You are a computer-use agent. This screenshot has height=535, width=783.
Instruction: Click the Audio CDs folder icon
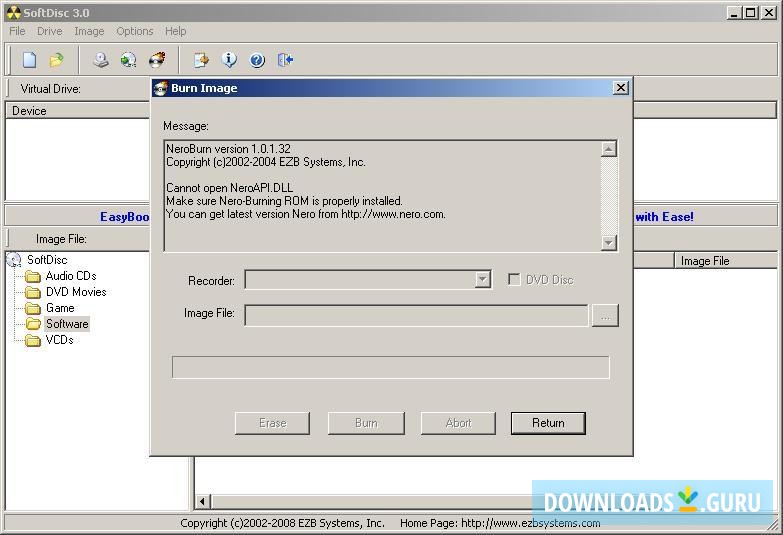pos(33,276)
